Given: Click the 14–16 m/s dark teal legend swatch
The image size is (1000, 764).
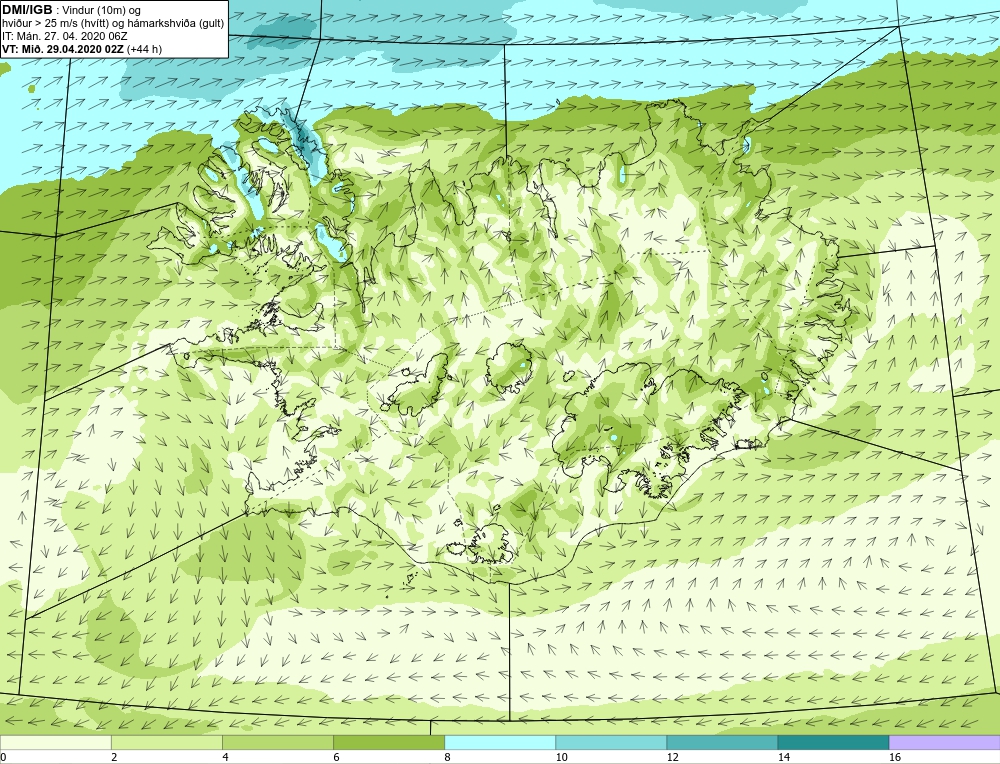Looking at the screenshot, I should pos(833,742).
